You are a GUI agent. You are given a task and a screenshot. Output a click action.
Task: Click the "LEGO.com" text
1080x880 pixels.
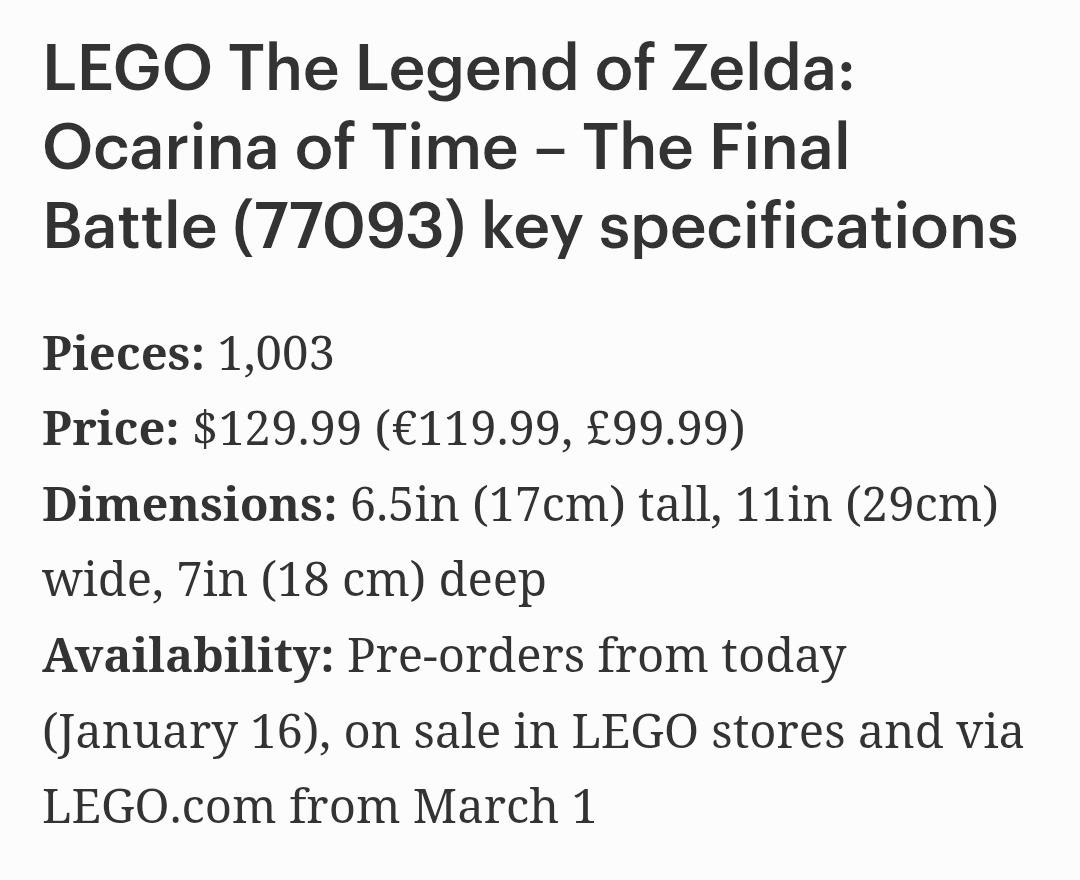tap(158, 806)
